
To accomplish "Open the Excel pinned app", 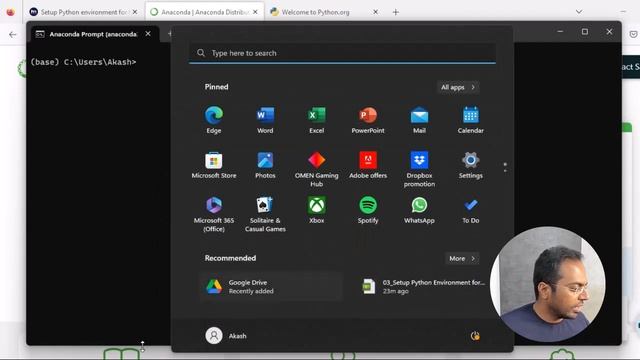I will (316, 120).
